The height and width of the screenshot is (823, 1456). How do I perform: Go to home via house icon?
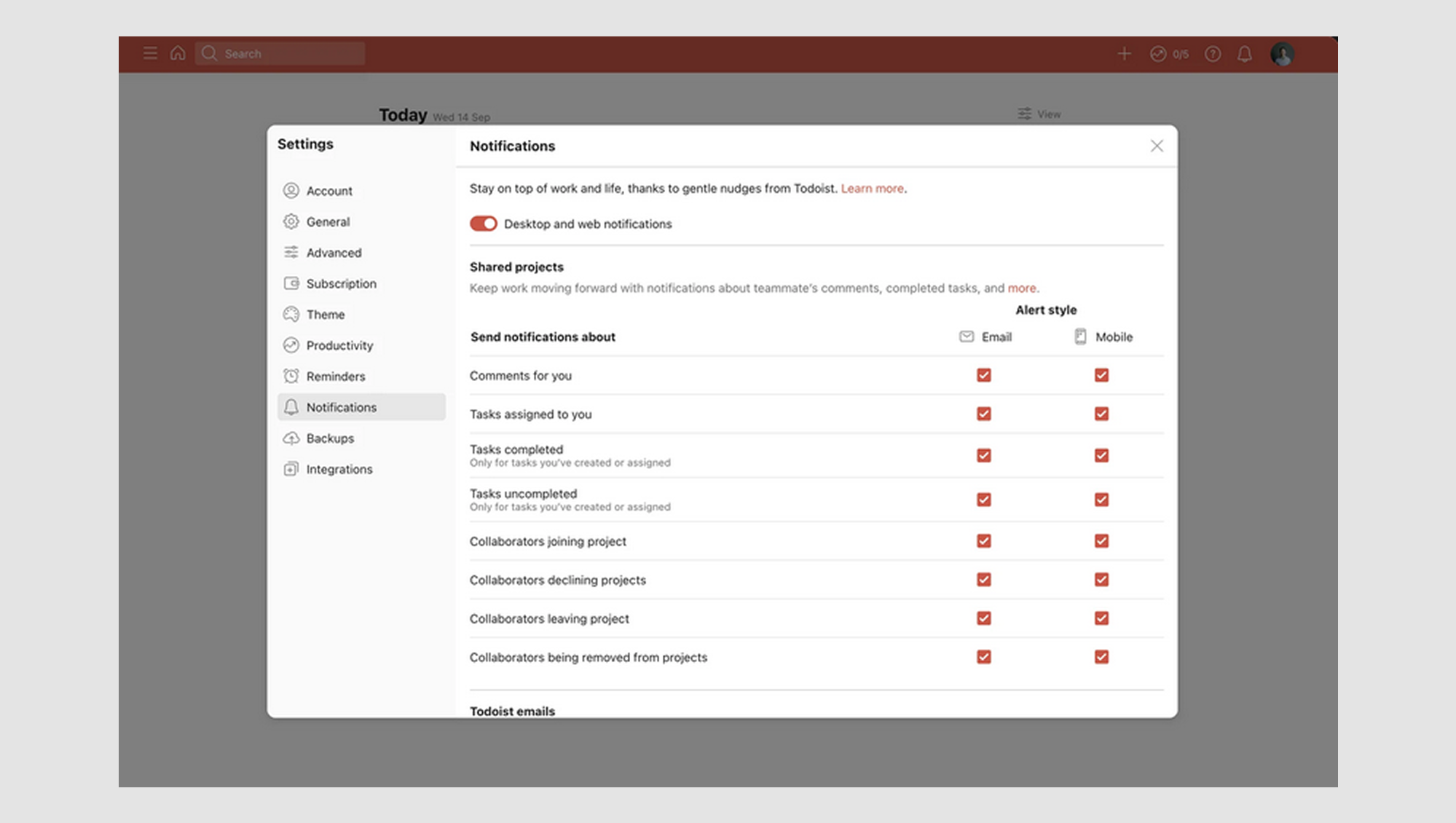tap(178, 53)
